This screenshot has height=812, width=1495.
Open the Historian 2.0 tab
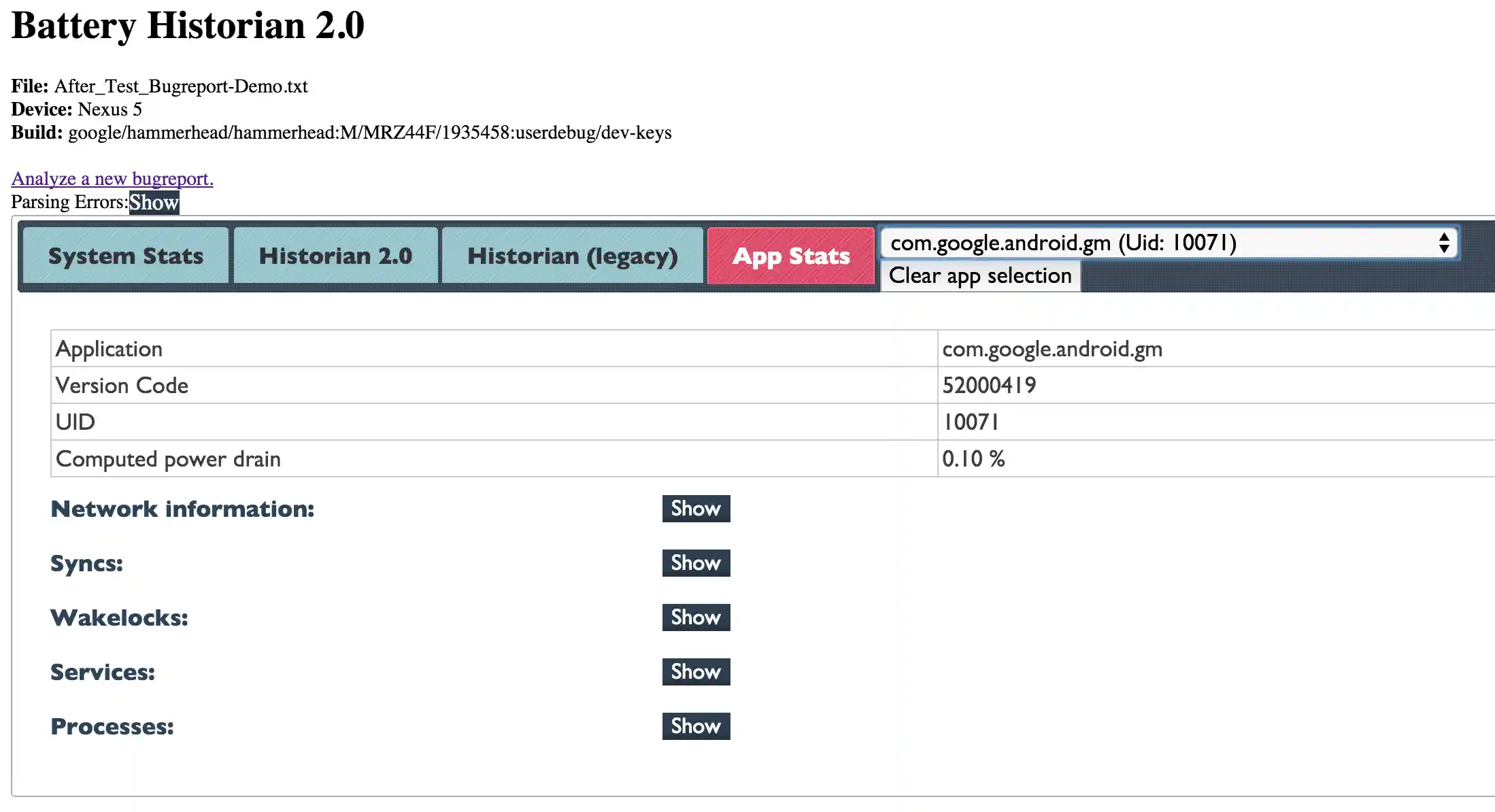pos(335,256)
